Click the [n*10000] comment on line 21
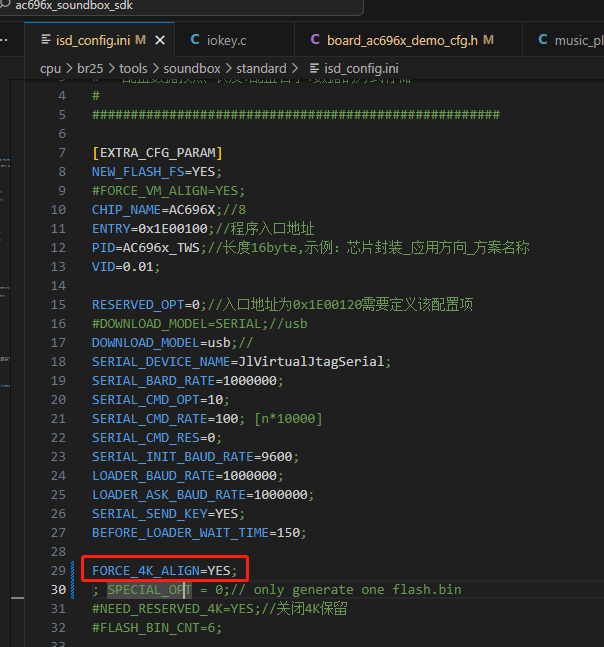The height and width of the screenshot is (647, 604). point(288,418)
